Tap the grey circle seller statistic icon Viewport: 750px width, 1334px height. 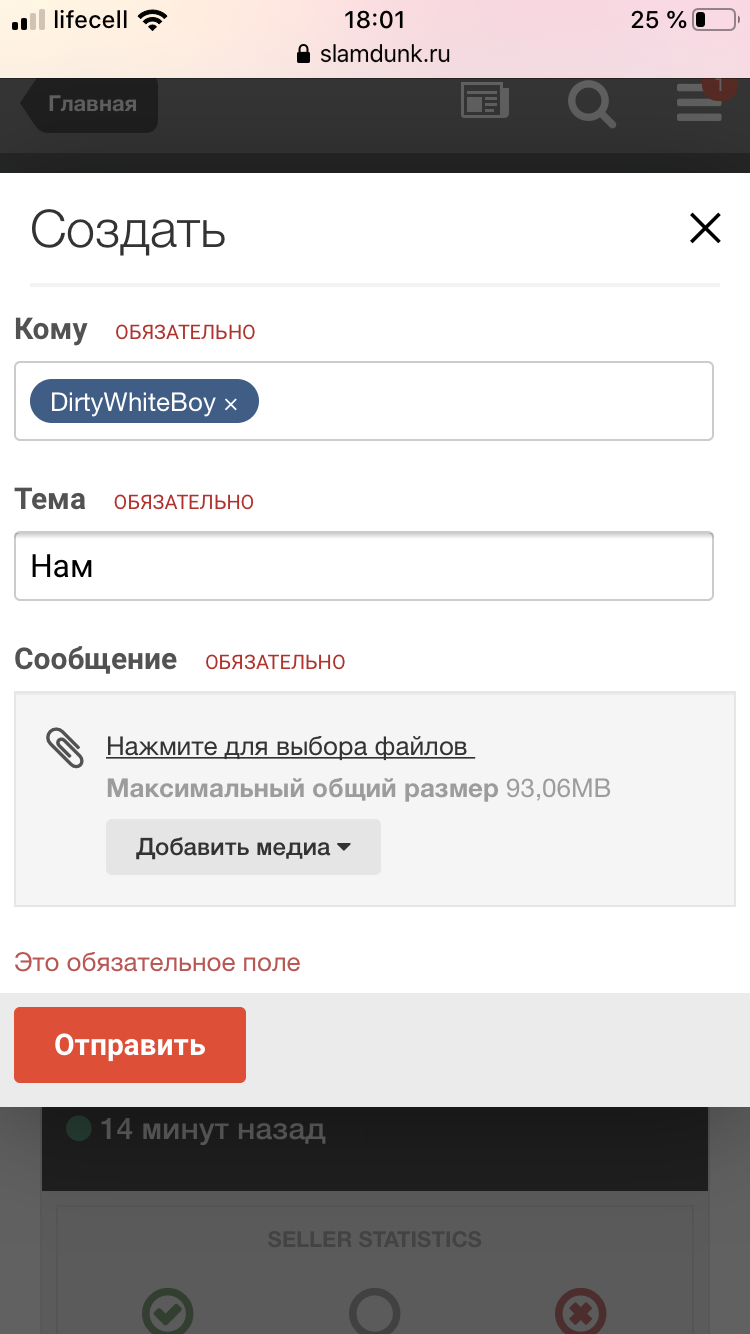374,1311
